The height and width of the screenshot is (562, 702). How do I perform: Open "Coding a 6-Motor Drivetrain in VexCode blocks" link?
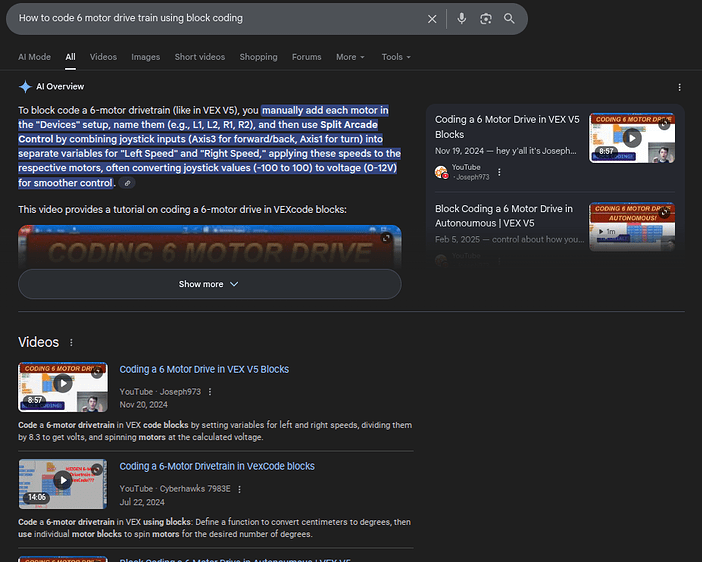(217, 466)
